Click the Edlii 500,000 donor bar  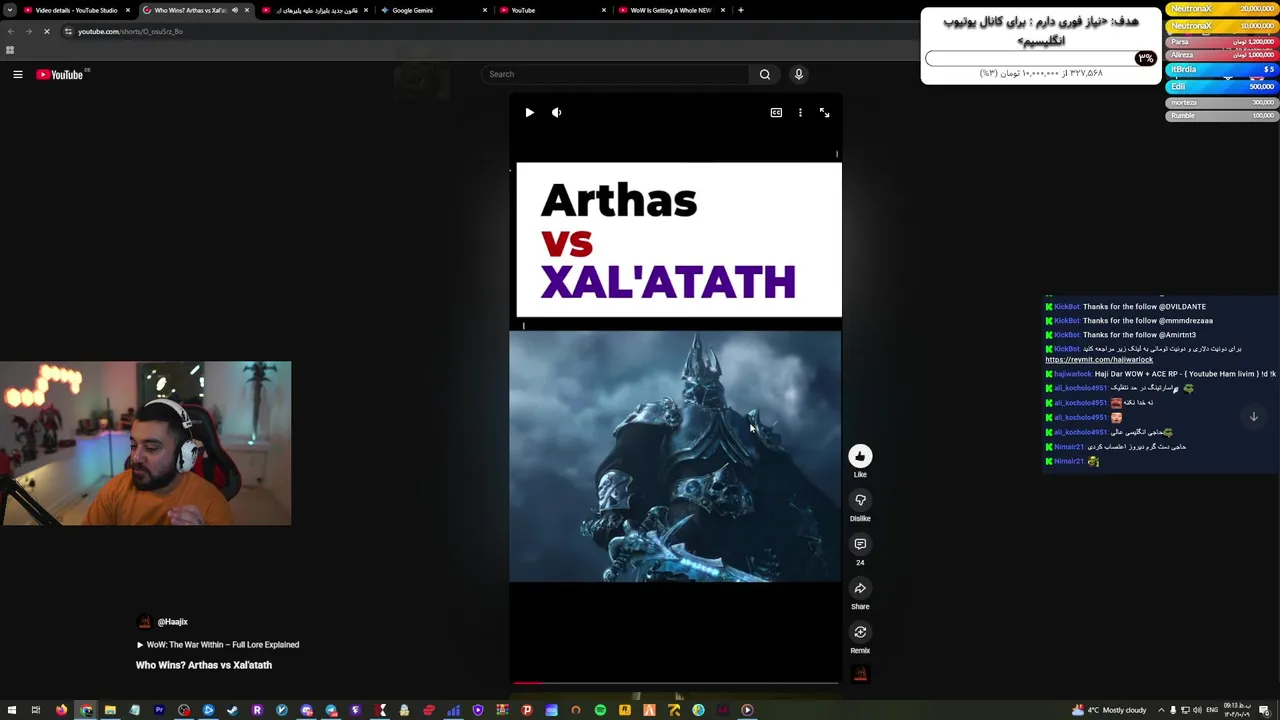pyautogui.click(x=1222, y=87)
